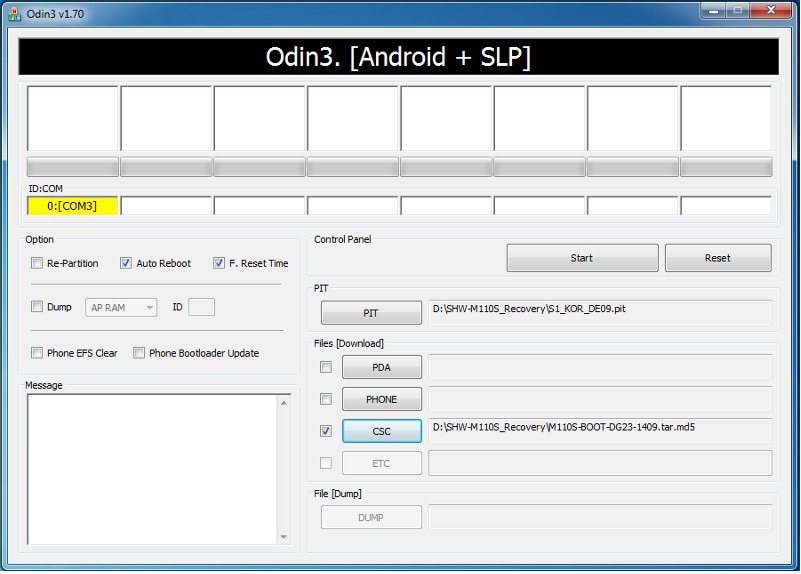Click the empty PHONE path field
This screenshot has height=574, width=801.
[600, 399]
